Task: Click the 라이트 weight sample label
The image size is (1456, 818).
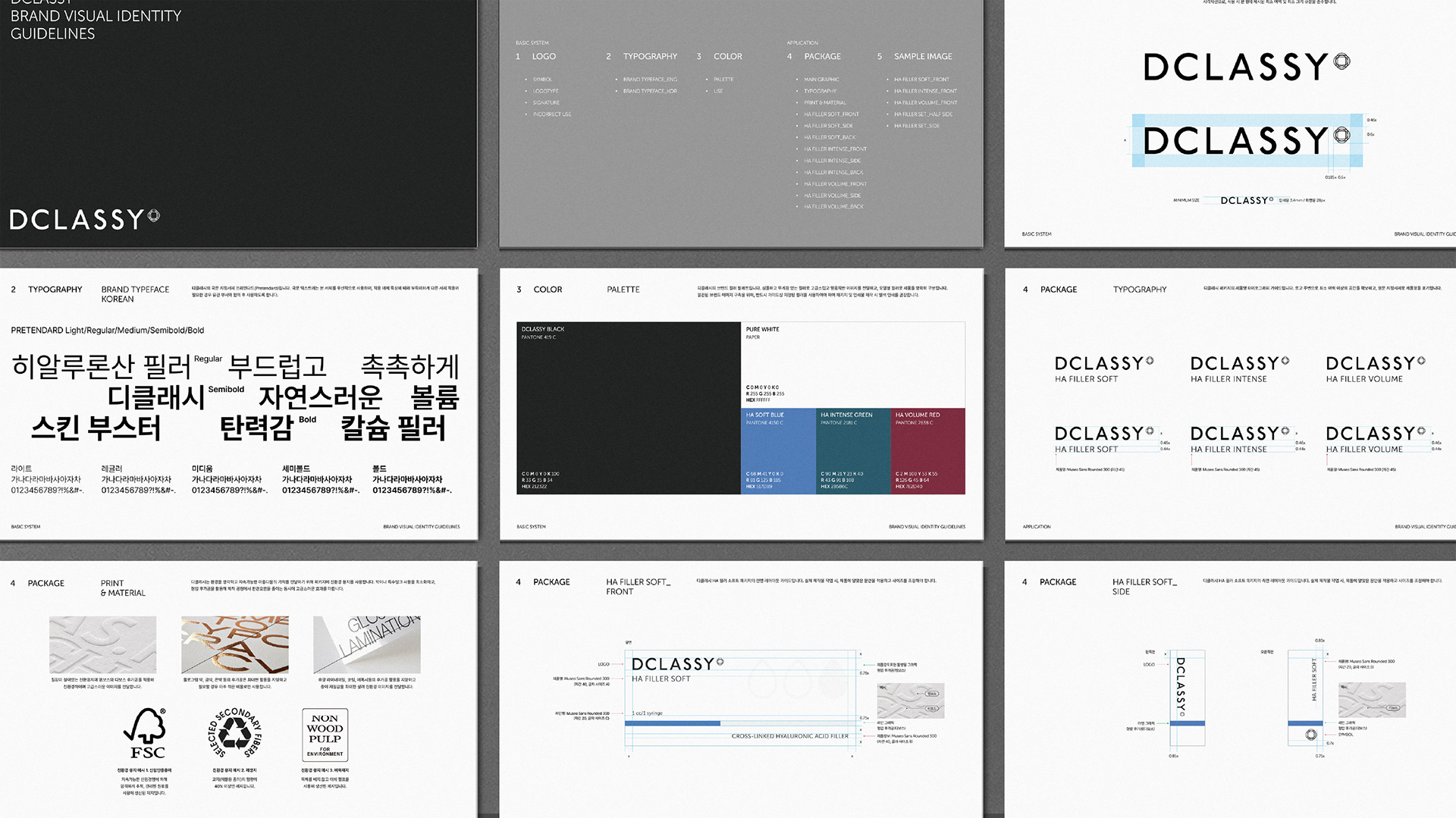Action: point(21,469)
